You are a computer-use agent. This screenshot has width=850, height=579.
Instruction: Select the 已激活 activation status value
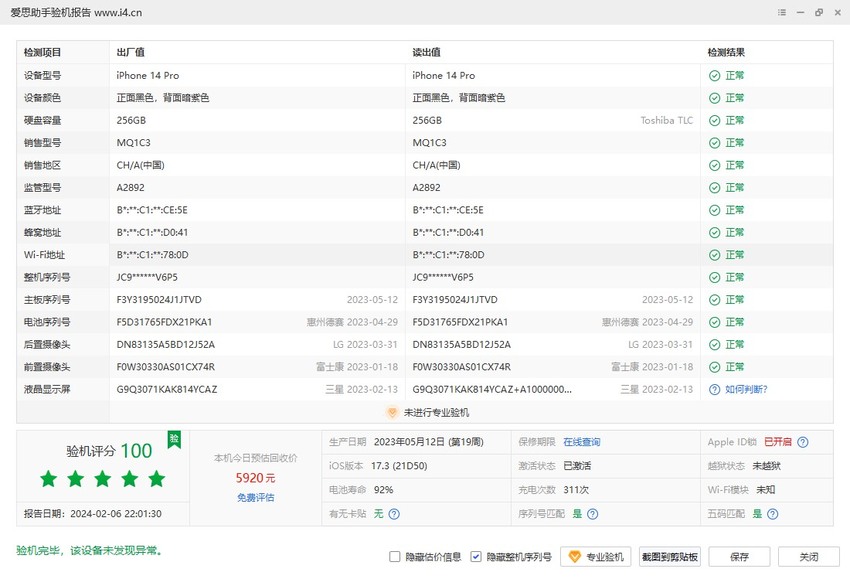577,466
